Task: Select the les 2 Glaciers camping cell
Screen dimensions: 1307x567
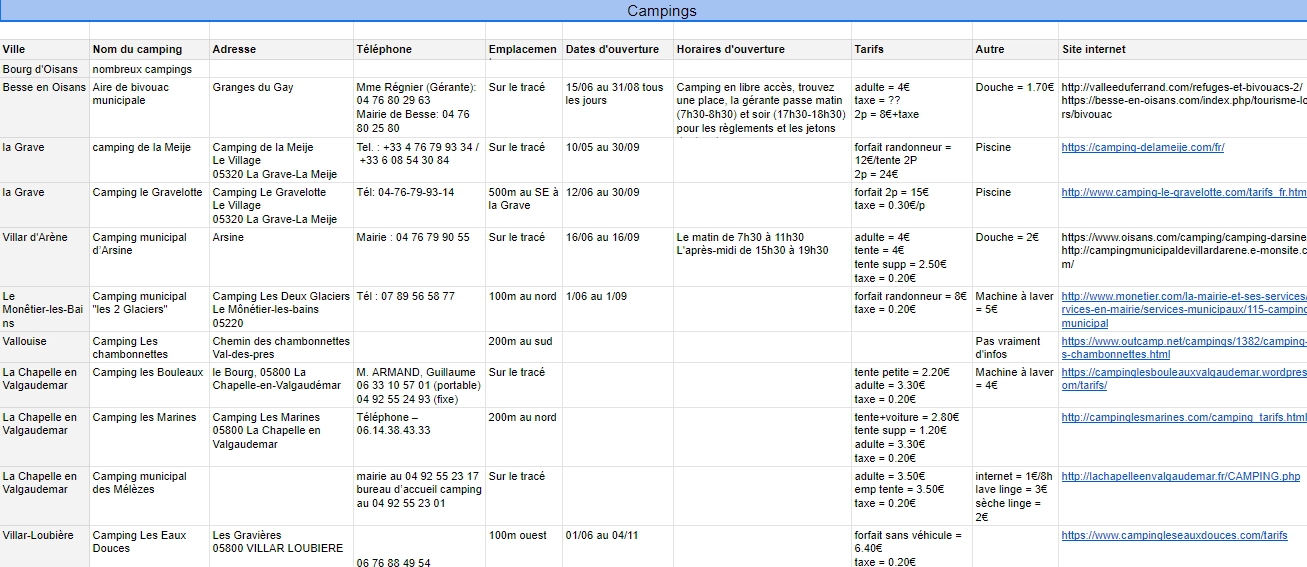Action: [149, 309]
